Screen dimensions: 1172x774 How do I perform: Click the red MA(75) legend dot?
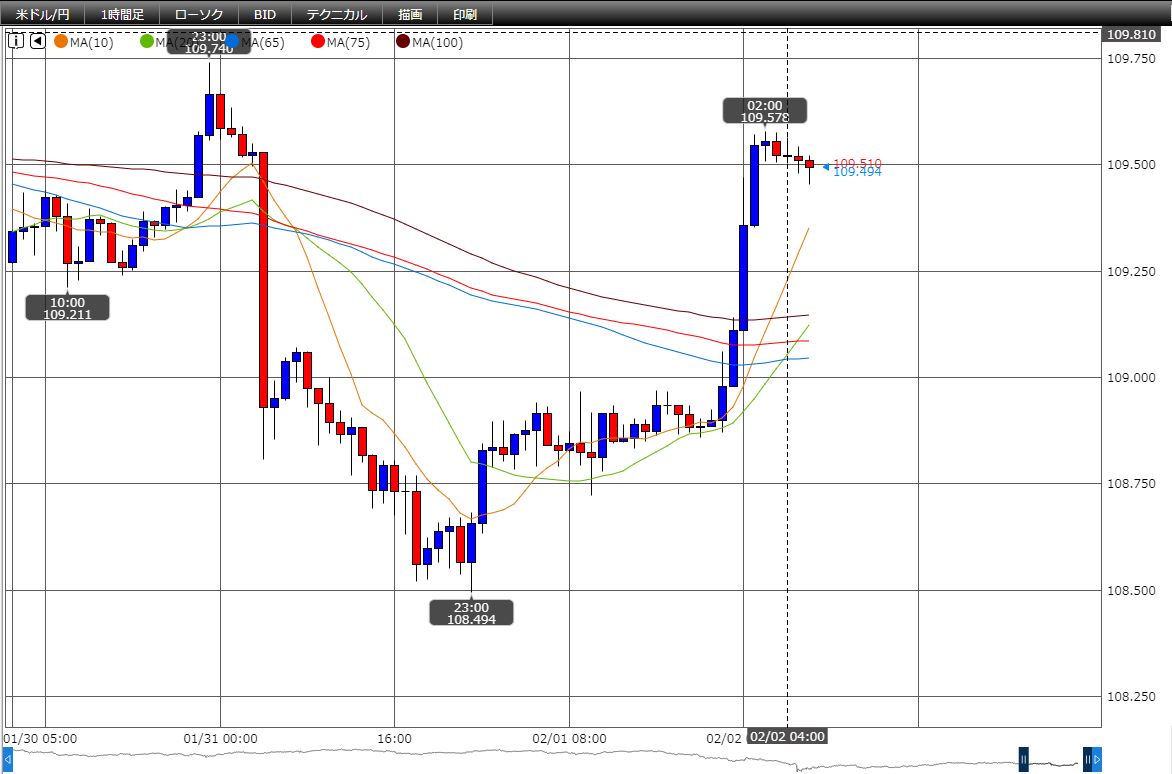click(x=318, y=42)
